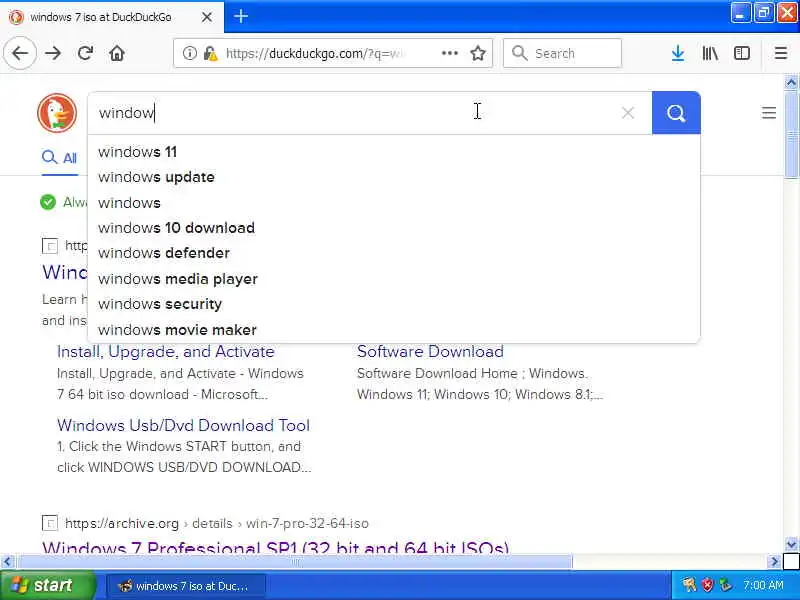Open the 'Software Download' link

(430, 352)
